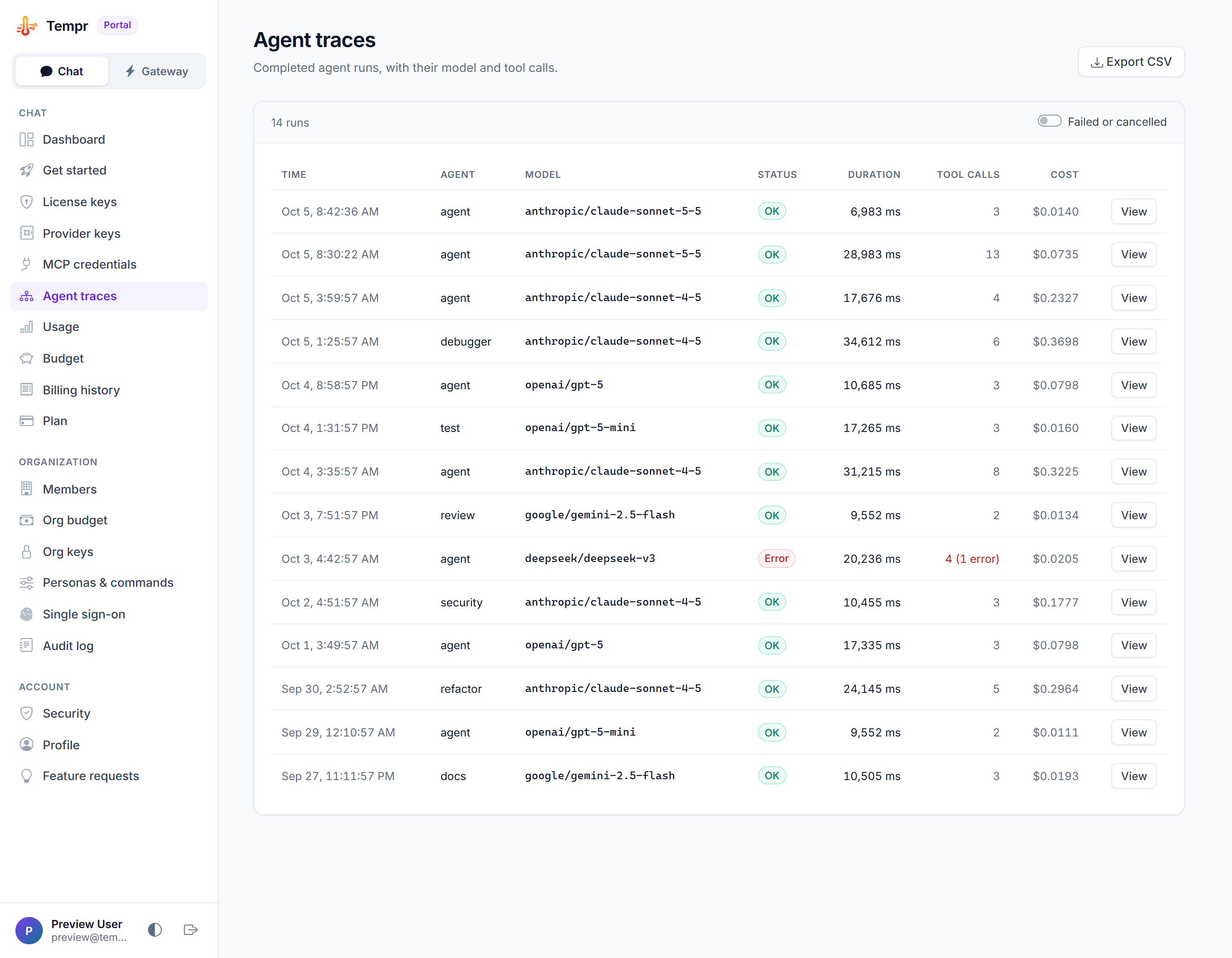Viewport: 1232px width, 958px height.
Task: Export runs with Export CSV button
Action: click(1131, 62)
